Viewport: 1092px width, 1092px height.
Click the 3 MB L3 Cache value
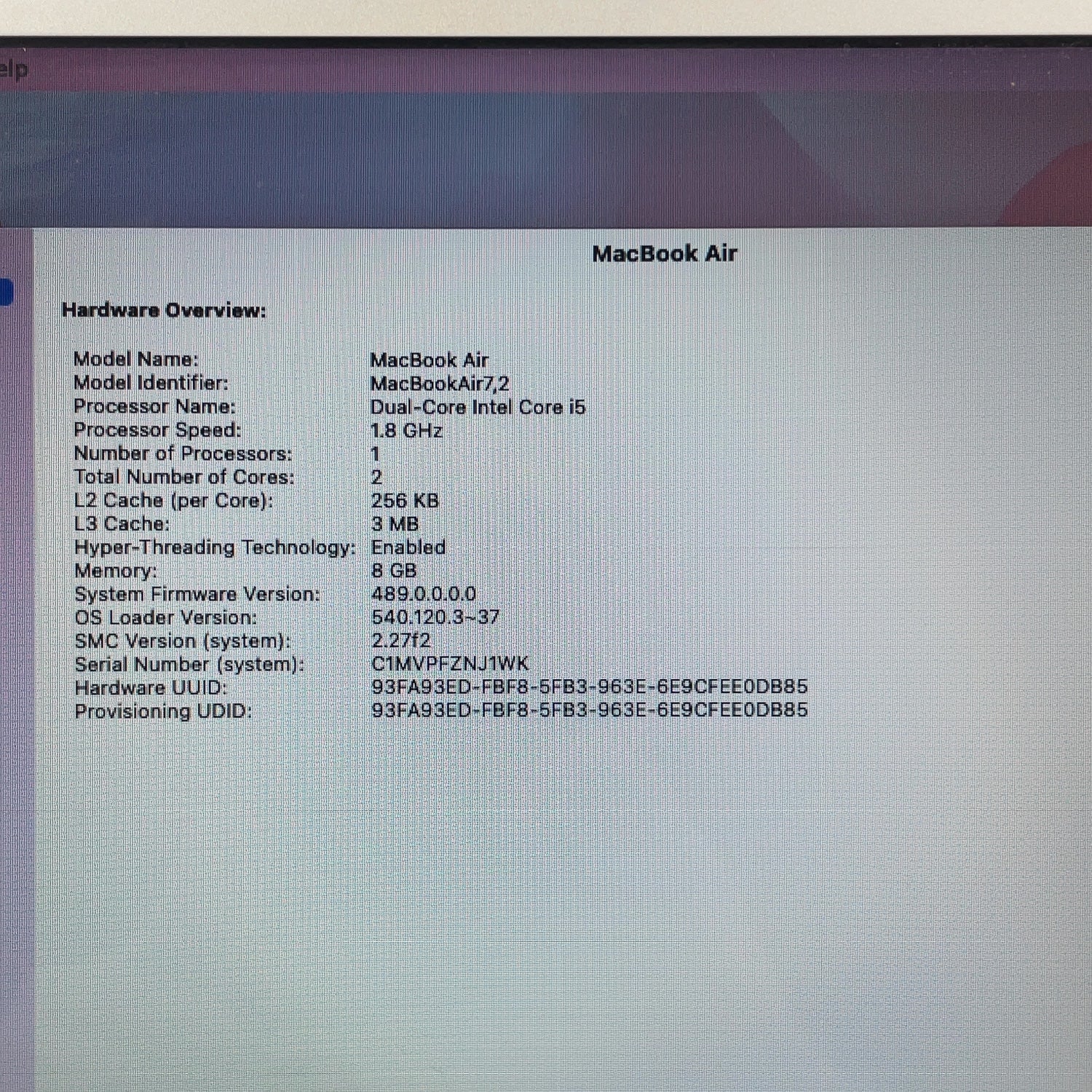[x=395, y=523]
